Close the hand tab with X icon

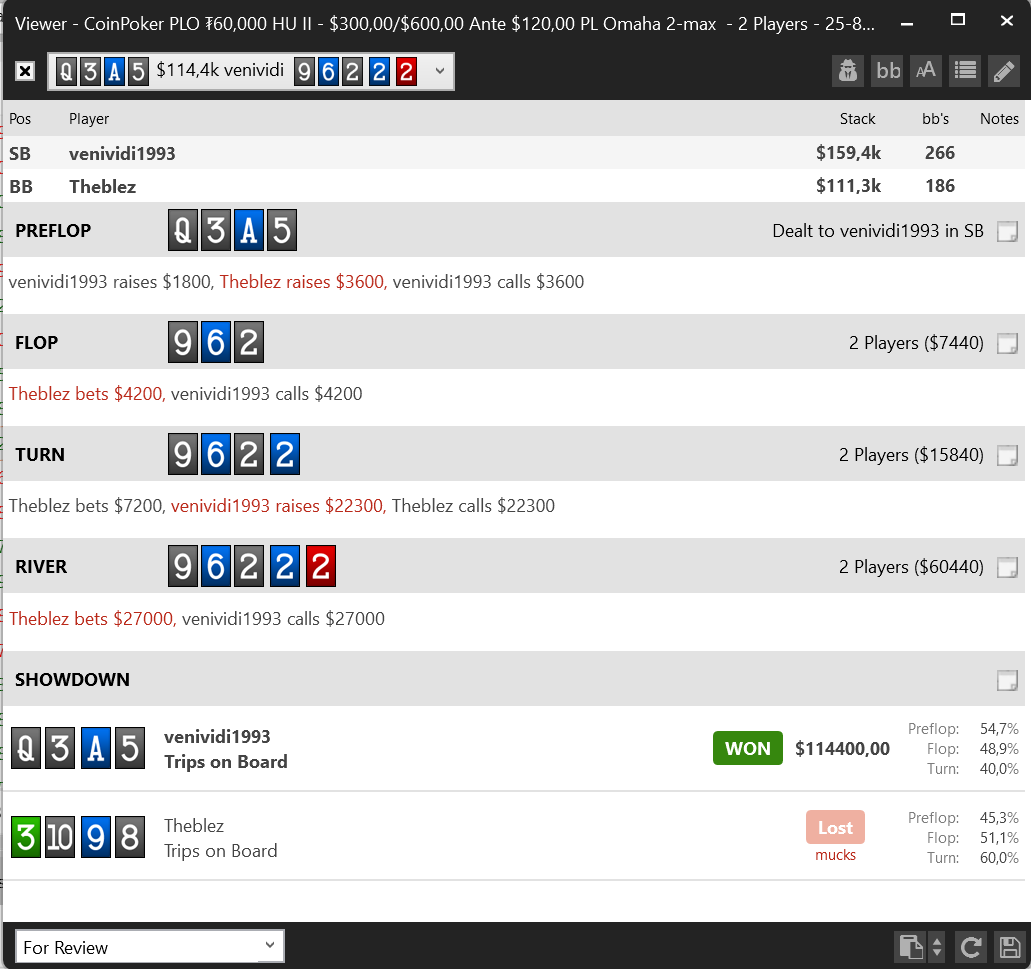(x=25, y=70)
